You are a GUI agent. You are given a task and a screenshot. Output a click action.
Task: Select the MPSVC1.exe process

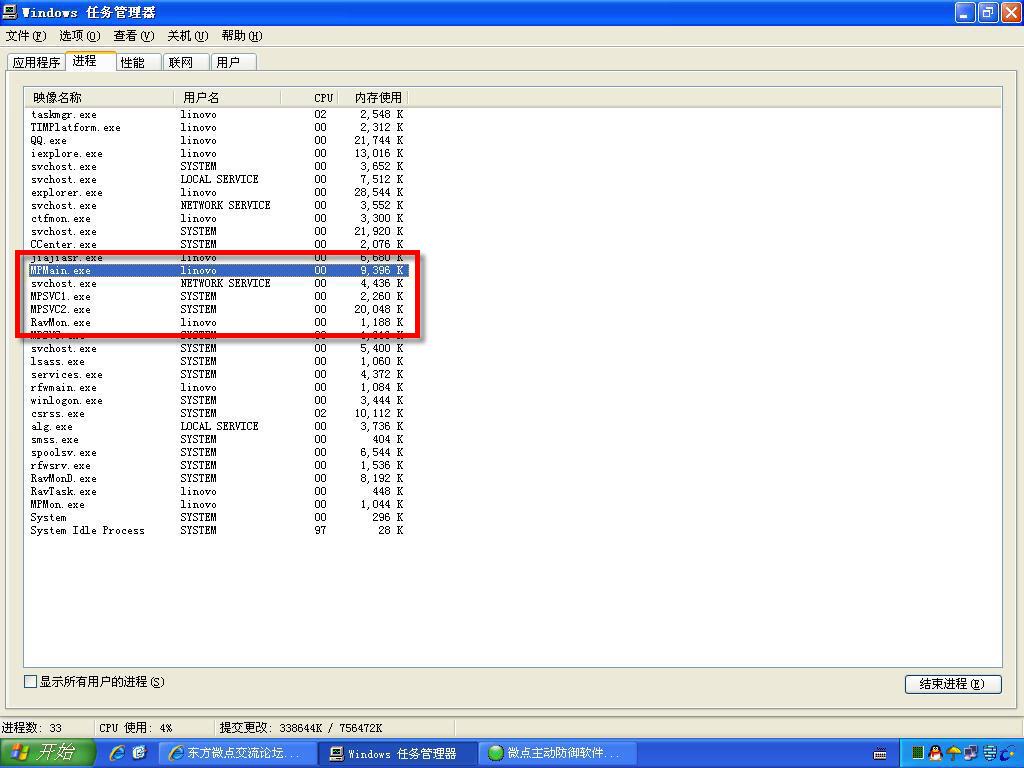pyautogui.click(x=217, y=296)
